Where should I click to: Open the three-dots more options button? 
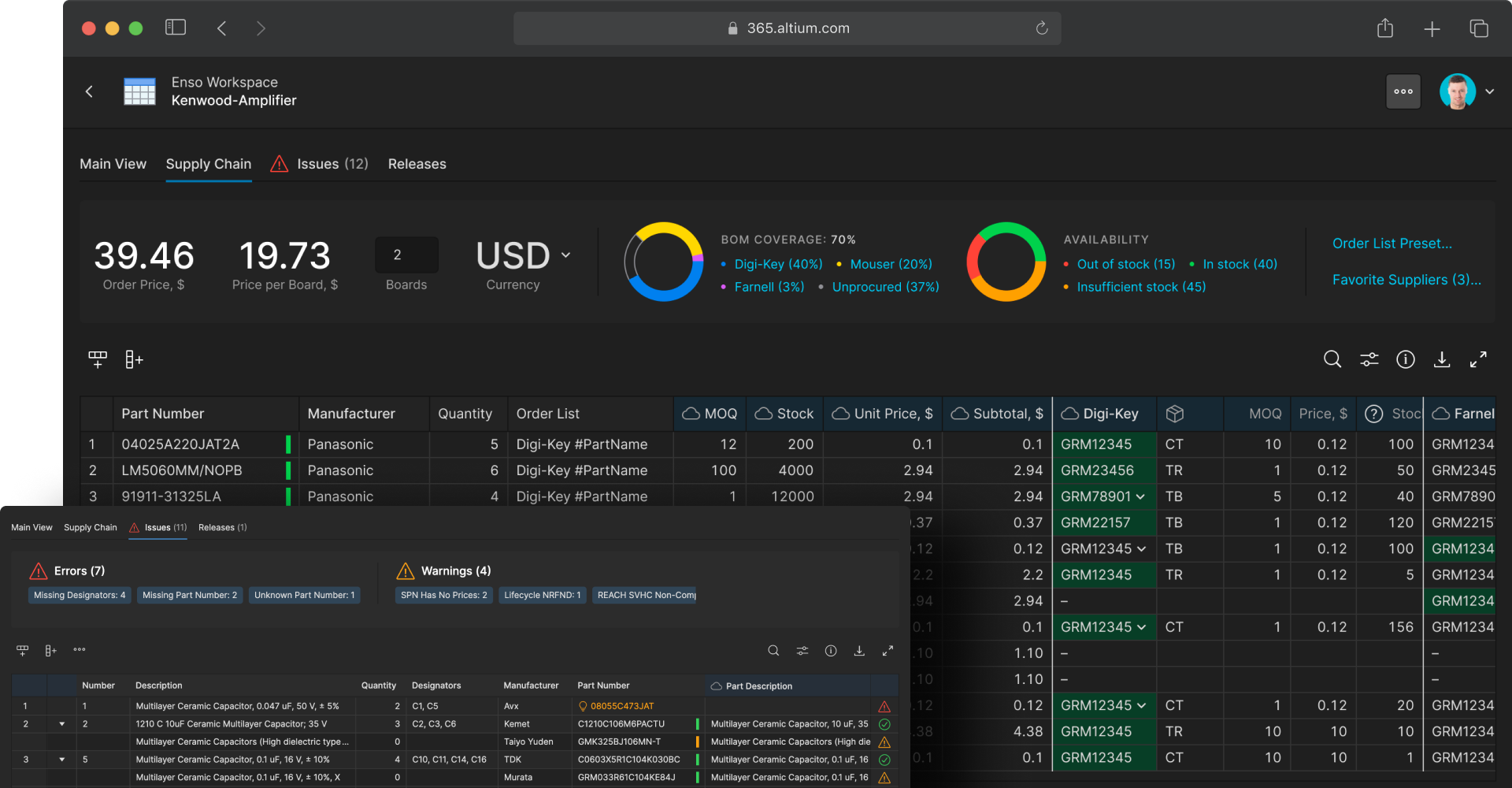click(x=1403, y=91)
